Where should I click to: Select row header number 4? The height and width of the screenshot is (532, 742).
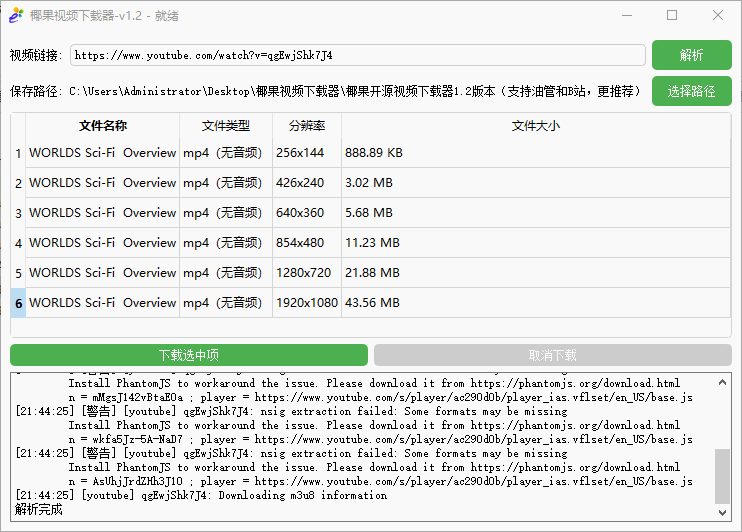(x=18, y=243)
